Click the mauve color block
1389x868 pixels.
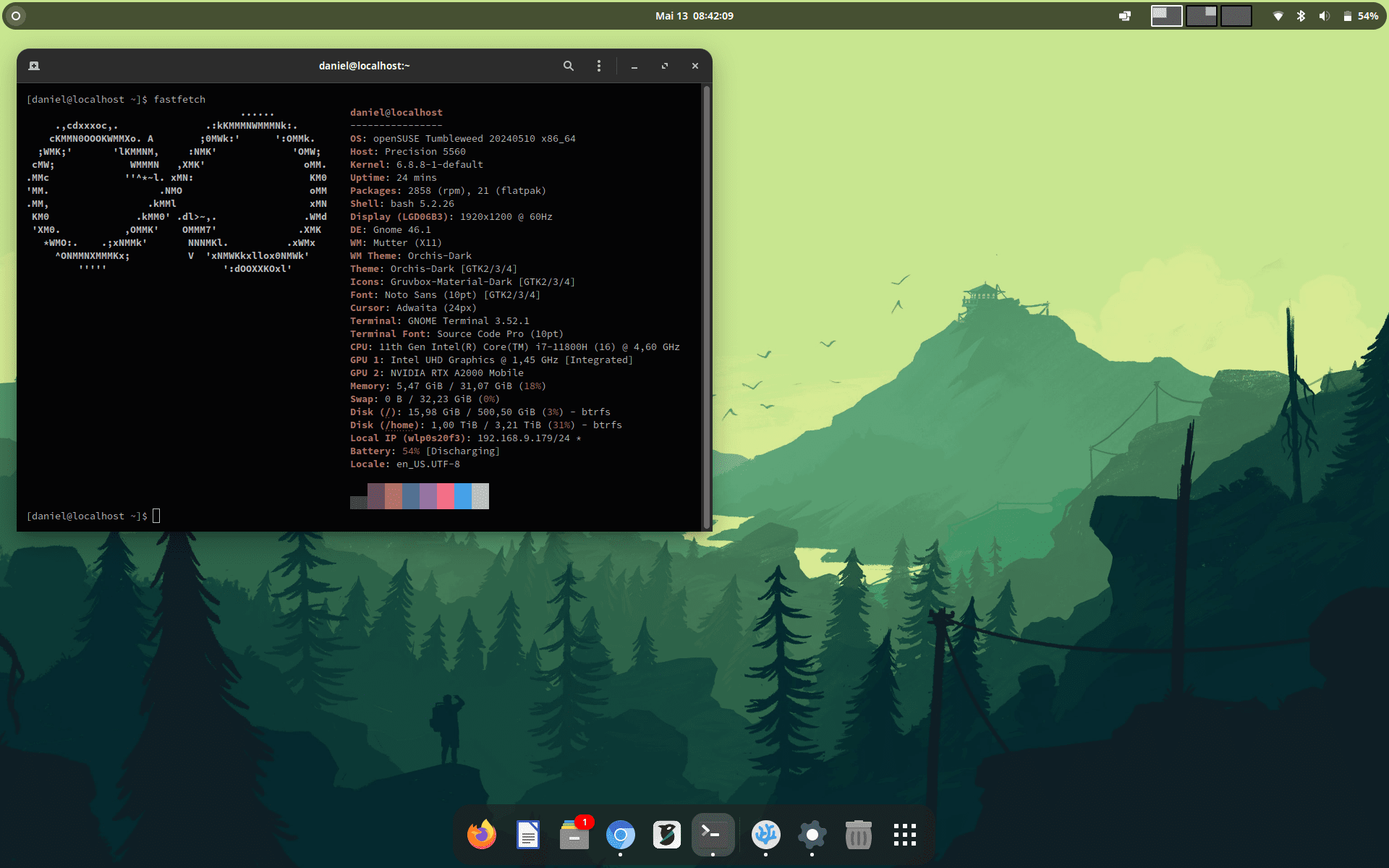[376, 496]
